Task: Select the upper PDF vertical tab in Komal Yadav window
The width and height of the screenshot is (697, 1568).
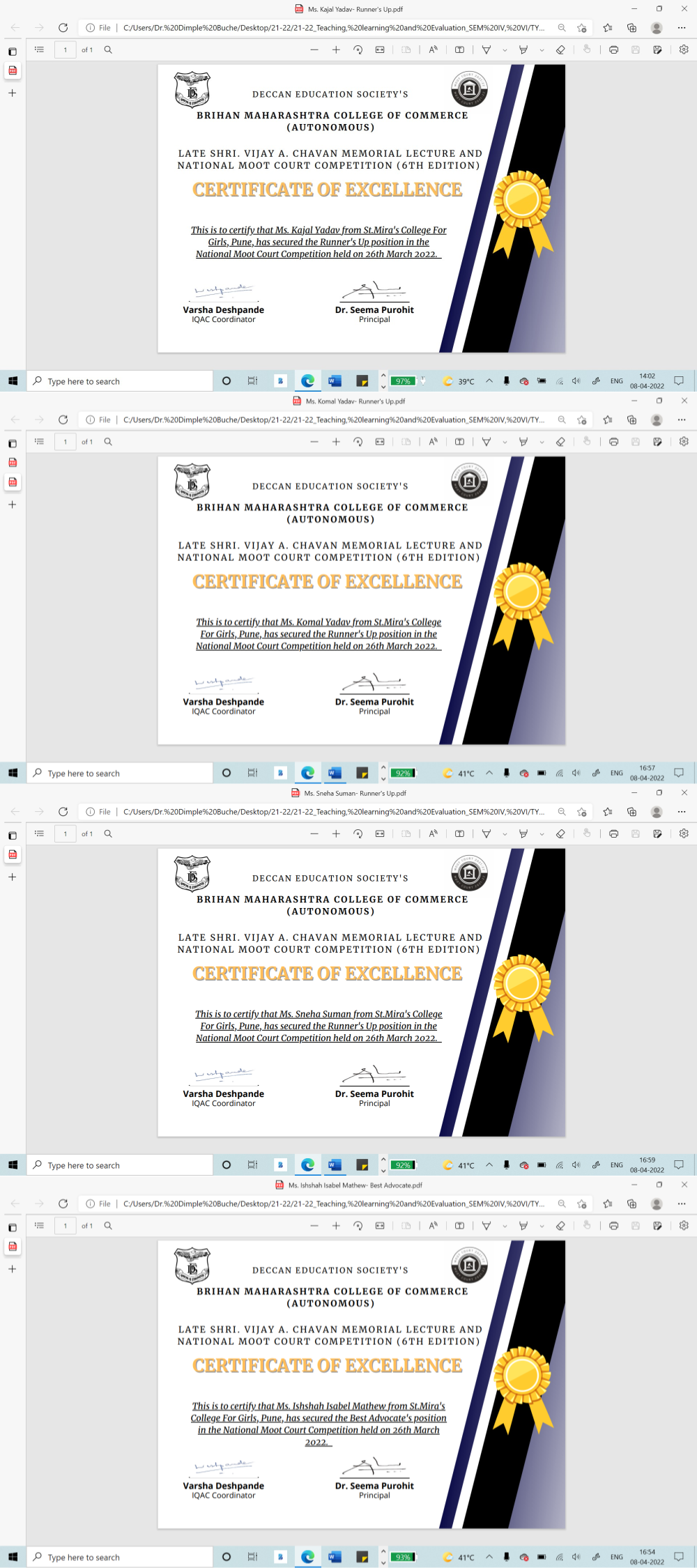Action: (13, 462)
